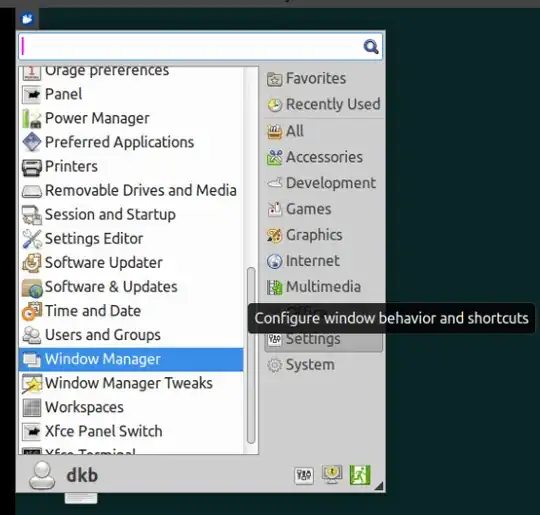Select Multimedia category

point(324,287)
